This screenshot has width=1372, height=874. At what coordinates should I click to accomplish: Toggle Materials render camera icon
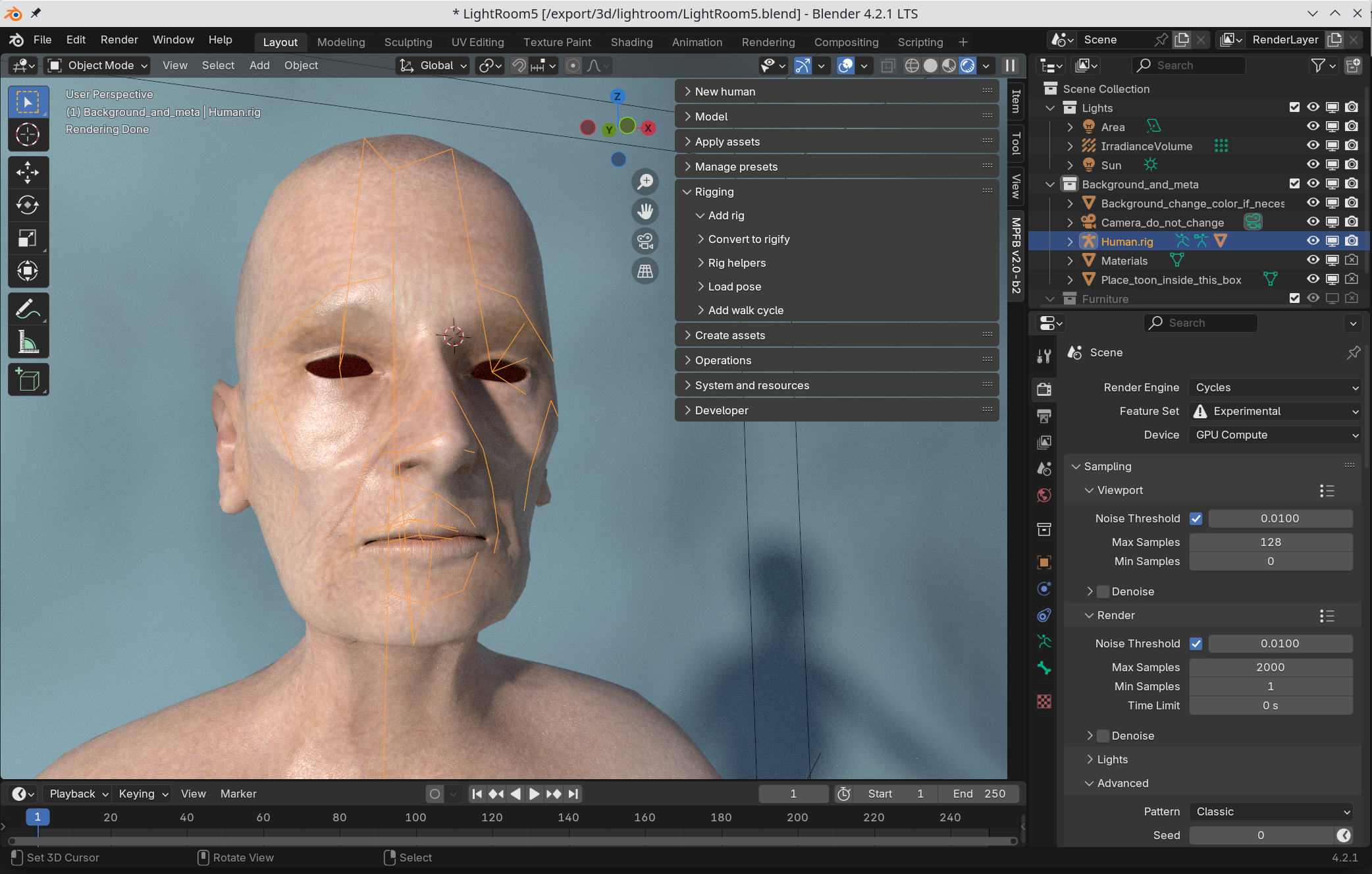tap(1352, 260)
